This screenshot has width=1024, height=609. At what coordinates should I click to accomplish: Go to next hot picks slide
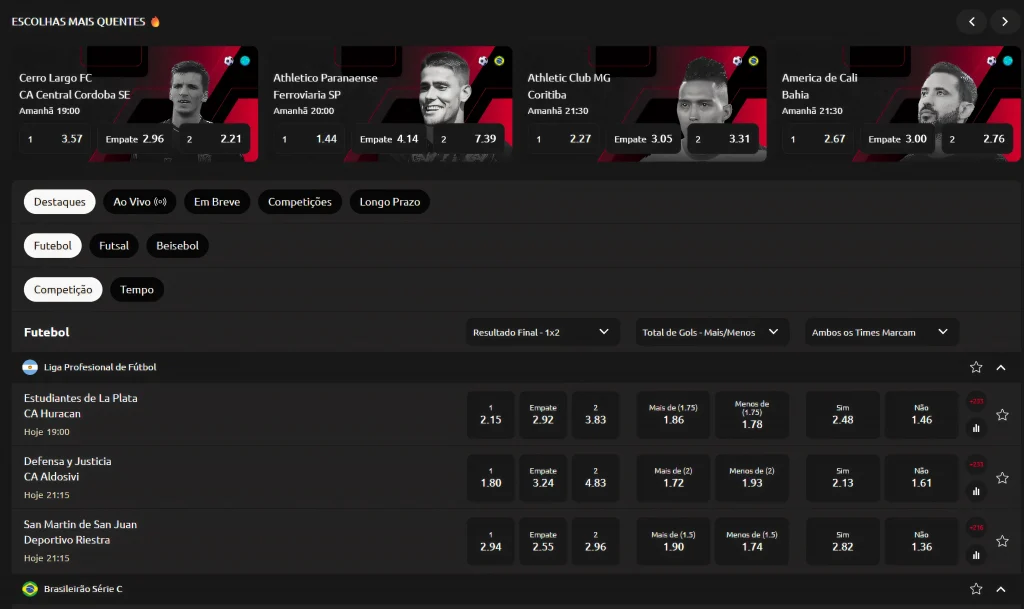coord(1004,22)
